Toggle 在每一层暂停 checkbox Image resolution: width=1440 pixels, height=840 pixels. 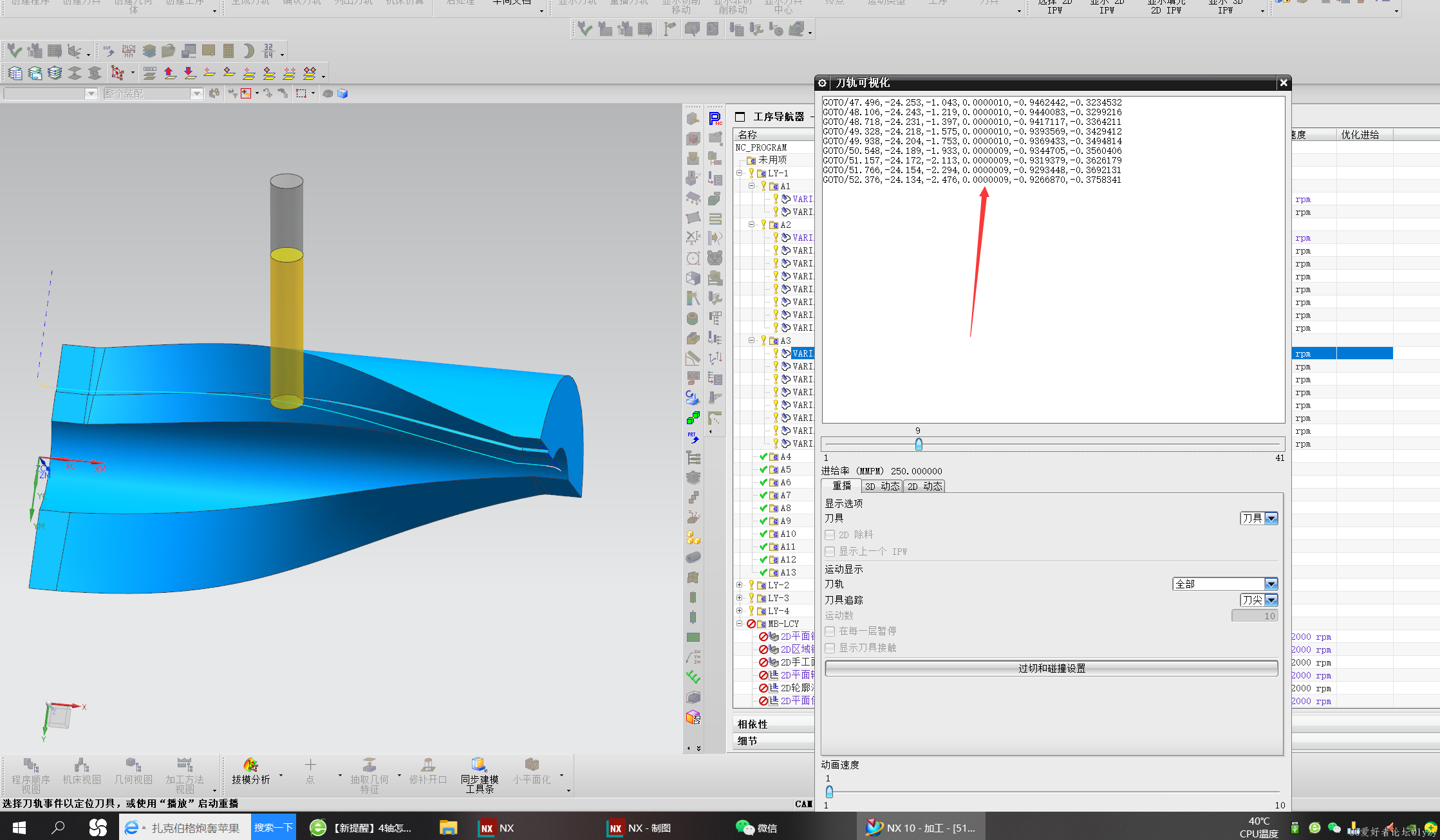coord(830,631)
